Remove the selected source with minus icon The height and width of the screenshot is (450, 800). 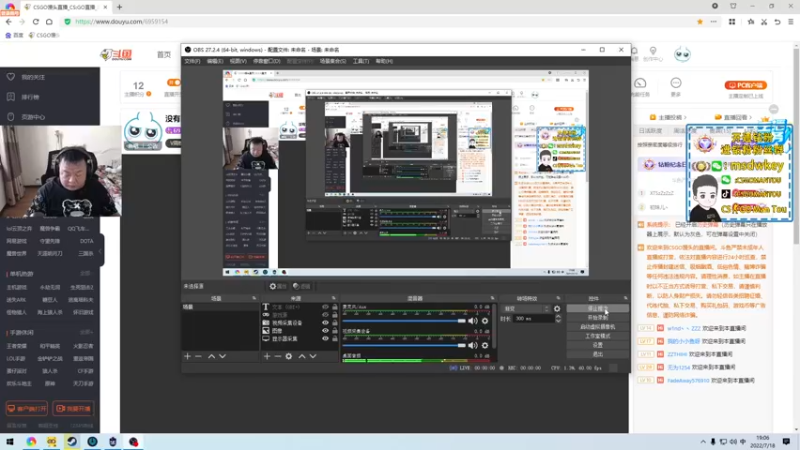click(x=278, y=356)
